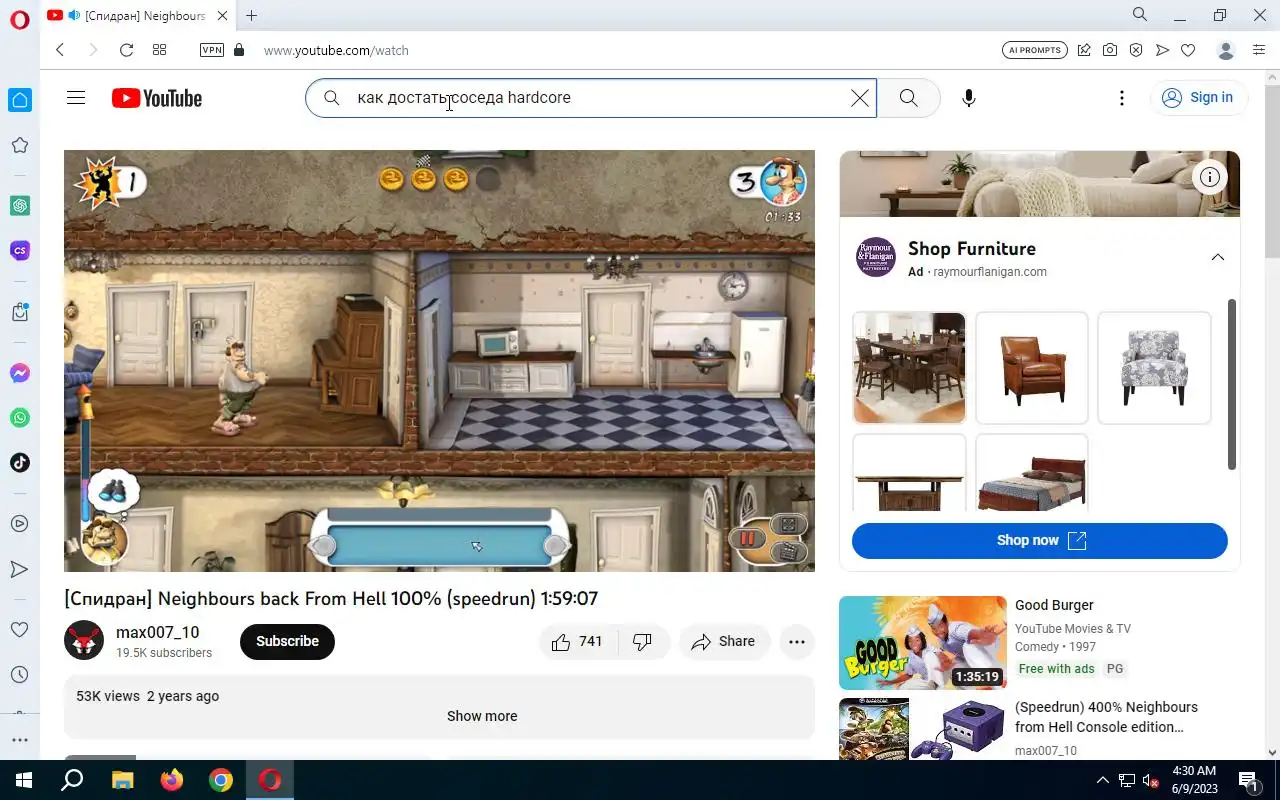
Task: Share the video
Action: pyautogui.click(x=724, y=641)
